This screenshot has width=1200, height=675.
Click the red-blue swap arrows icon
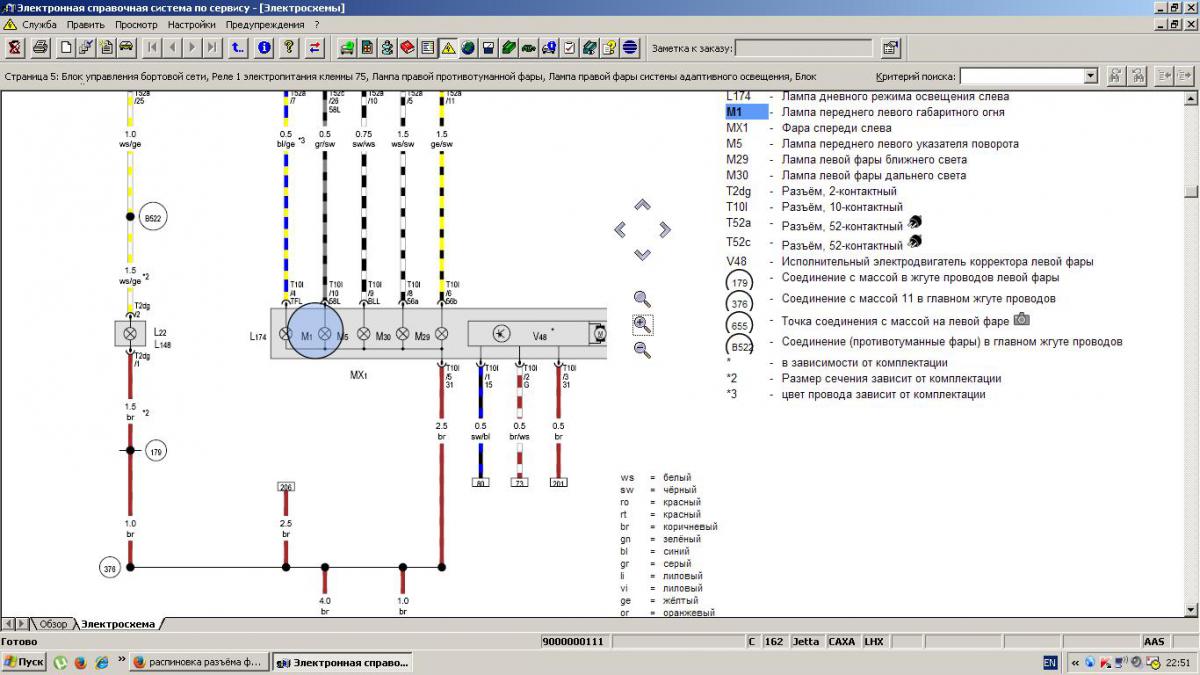pos(315,47)
